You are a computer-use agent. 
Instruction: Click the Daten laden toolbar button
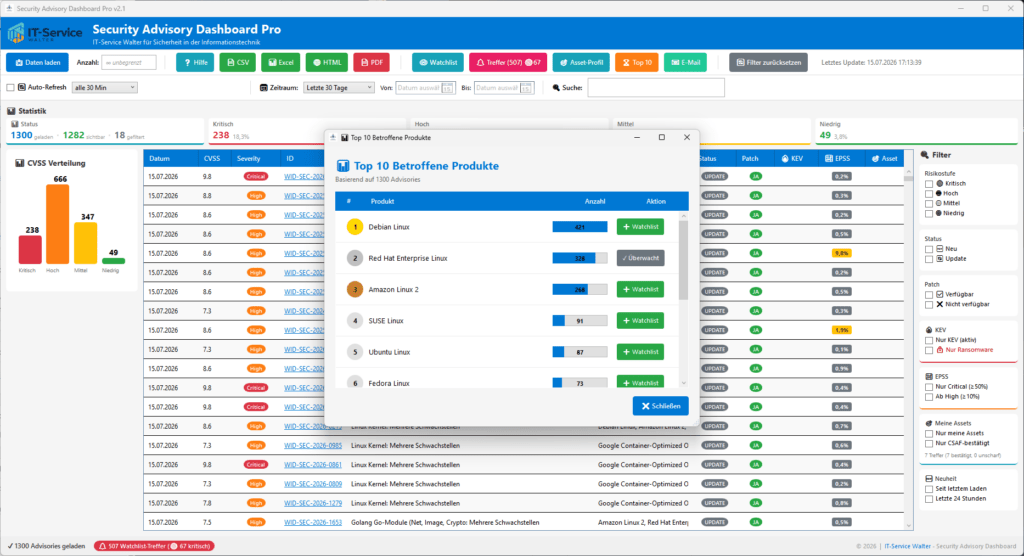point(37,63)
